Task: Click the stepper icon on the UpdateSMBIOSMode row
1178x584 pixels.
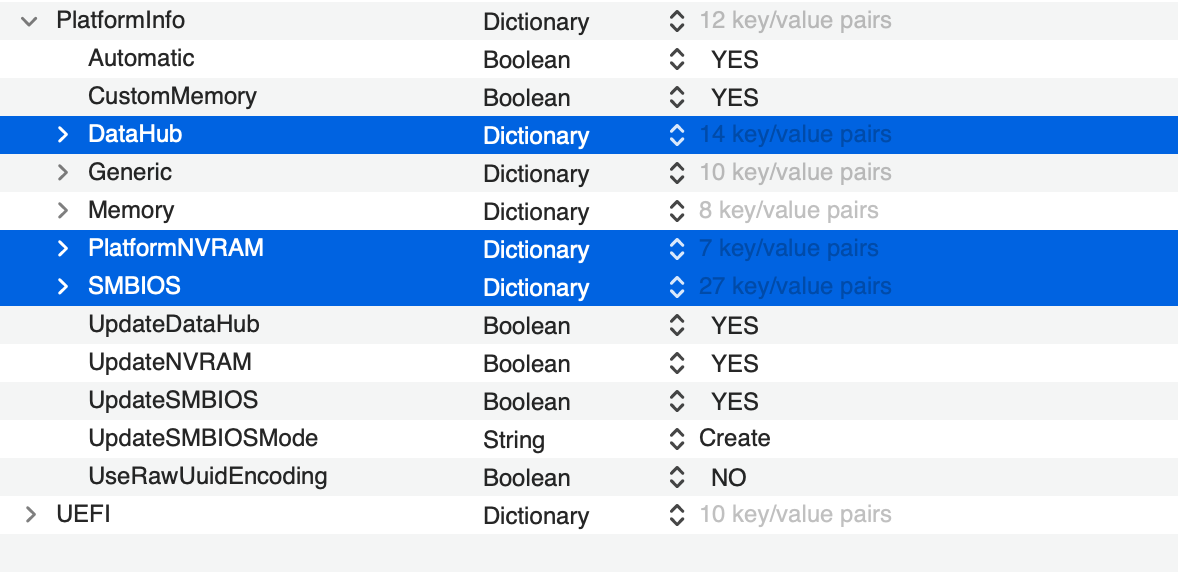Action: point(677,440)
